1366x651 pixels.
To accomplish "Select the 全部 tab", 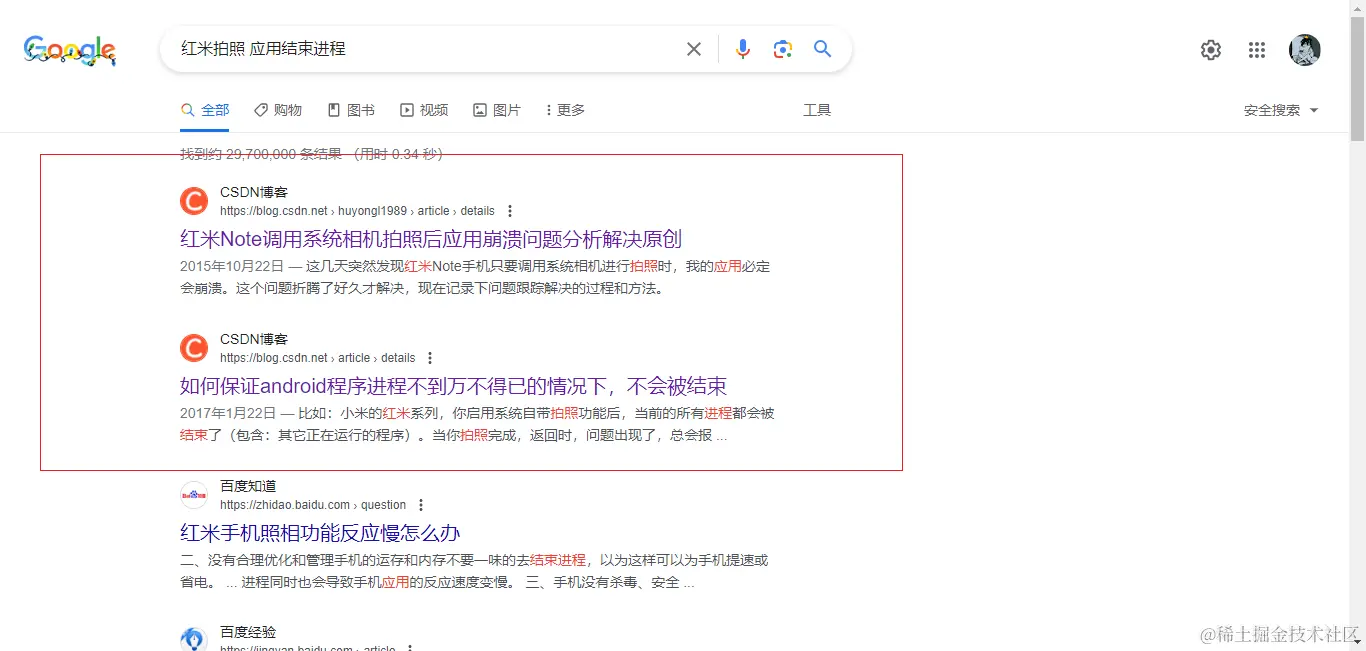I will pyautogui.click(x=205, y=110).
